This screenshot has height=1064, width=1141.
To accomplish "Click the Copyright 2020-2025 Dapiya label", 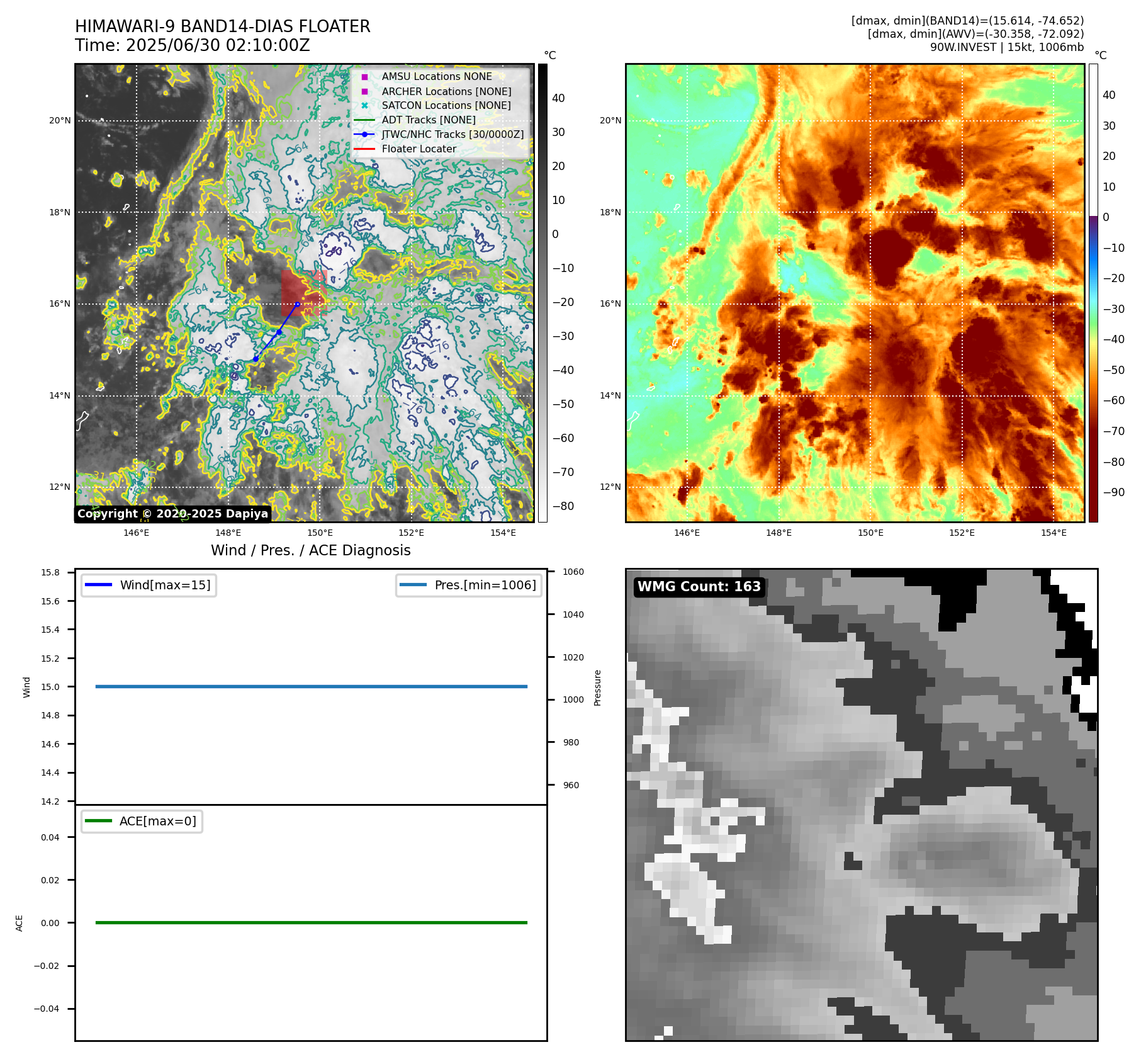I will click(x=172, y=514).
